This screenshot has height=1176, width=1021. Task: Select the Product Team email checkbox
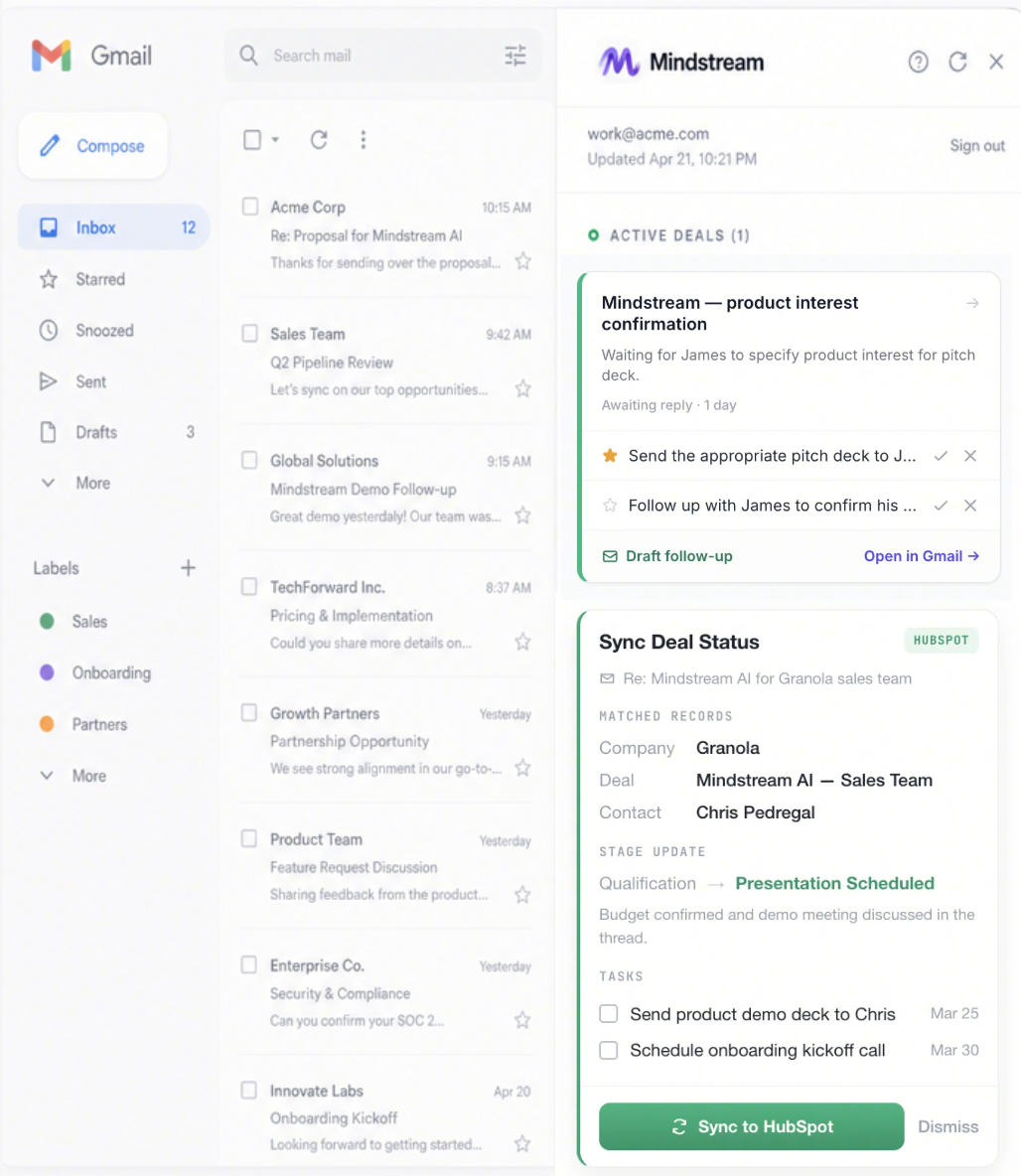tap(249, 838)
